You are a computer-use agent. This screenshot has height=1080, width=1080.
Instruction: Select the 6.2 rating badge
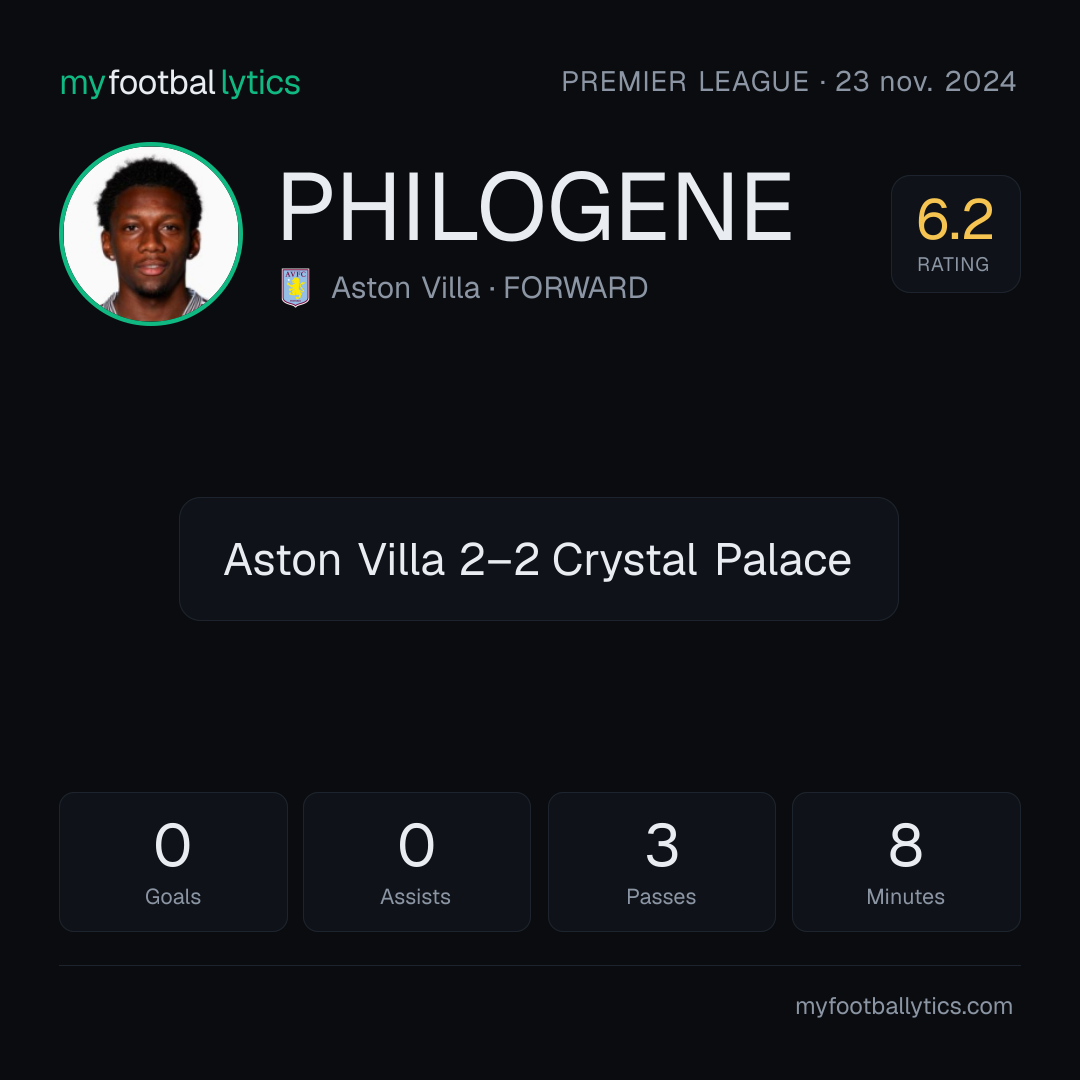(x=955, y=233)
